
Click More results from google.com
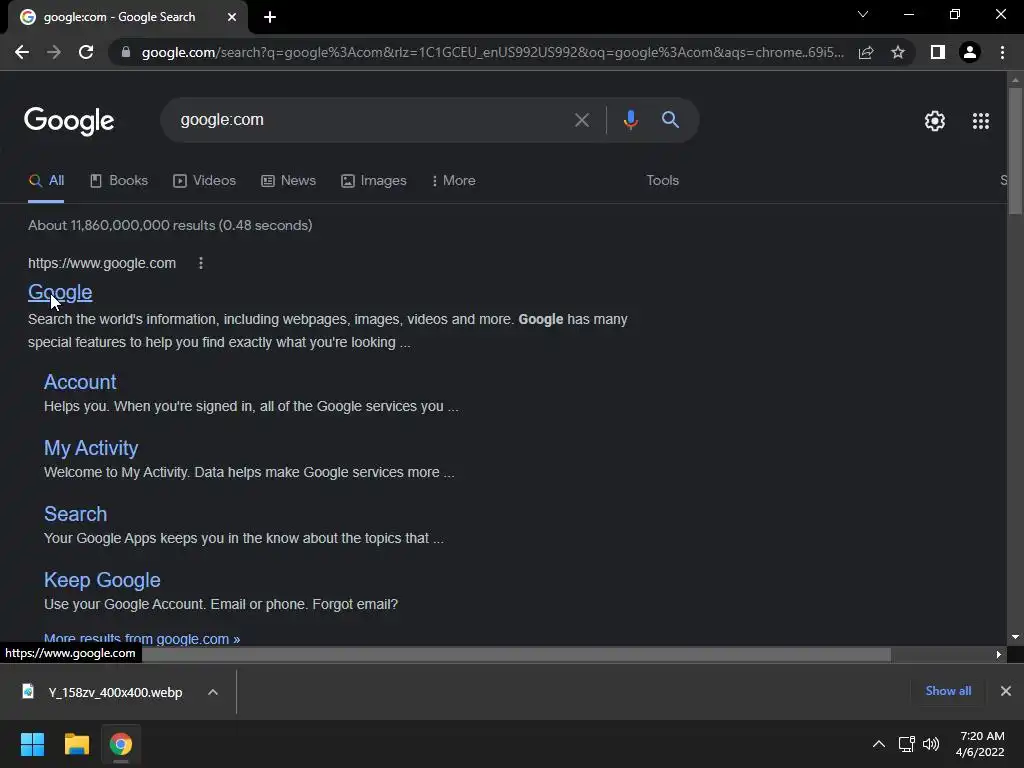point(142,639)
